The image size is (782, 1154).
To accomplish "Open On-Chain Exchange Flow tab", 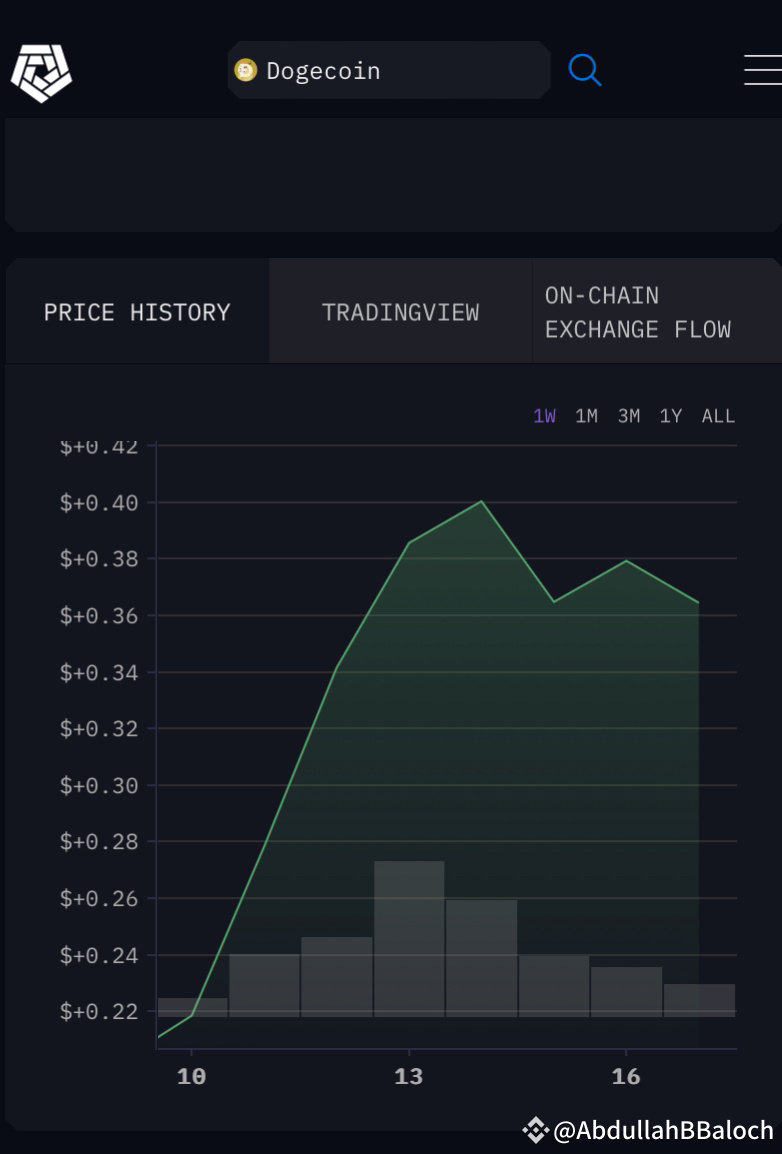I will [x=656, y=312].
